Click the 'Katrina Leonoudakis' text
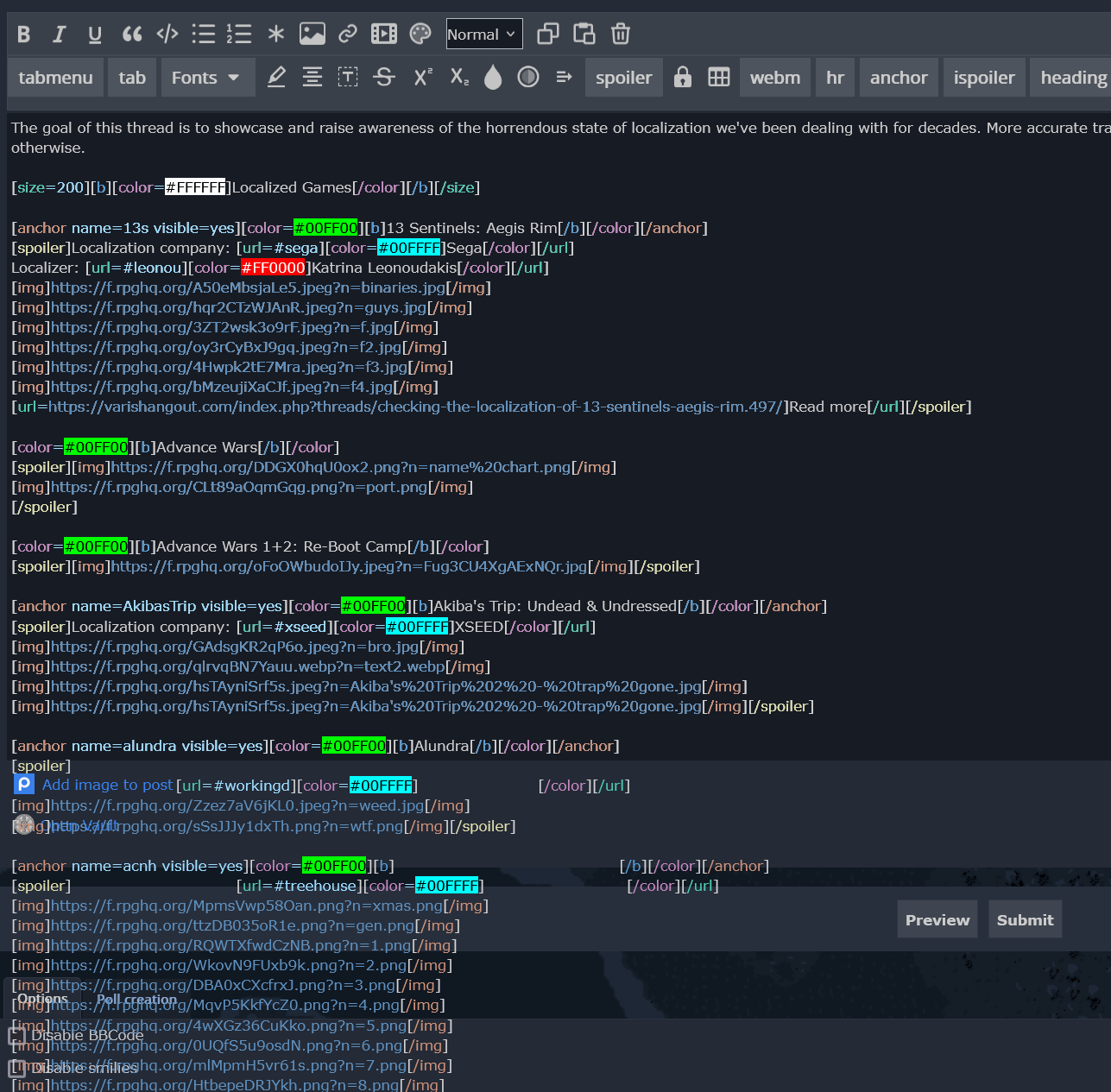Viewport: 1111px width, 1092px height. [384, 268]
